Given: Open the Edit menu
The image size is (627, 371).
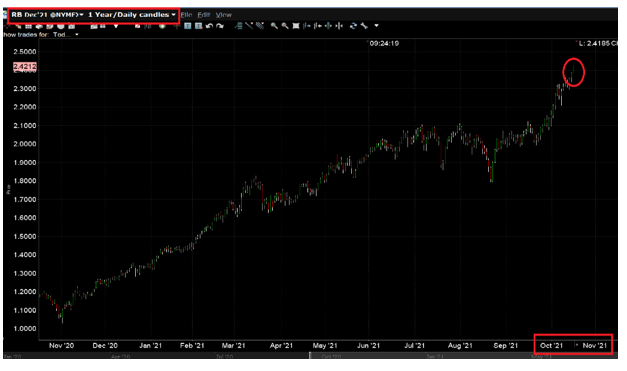Looking at the screenshot, I should tap(204, 15).
